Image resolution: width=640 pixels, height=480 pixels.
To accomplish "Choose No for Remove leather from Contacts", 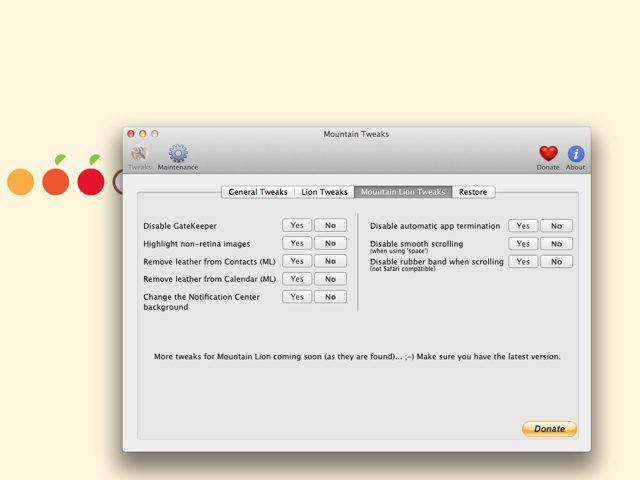I will click(x=330, y=261).
